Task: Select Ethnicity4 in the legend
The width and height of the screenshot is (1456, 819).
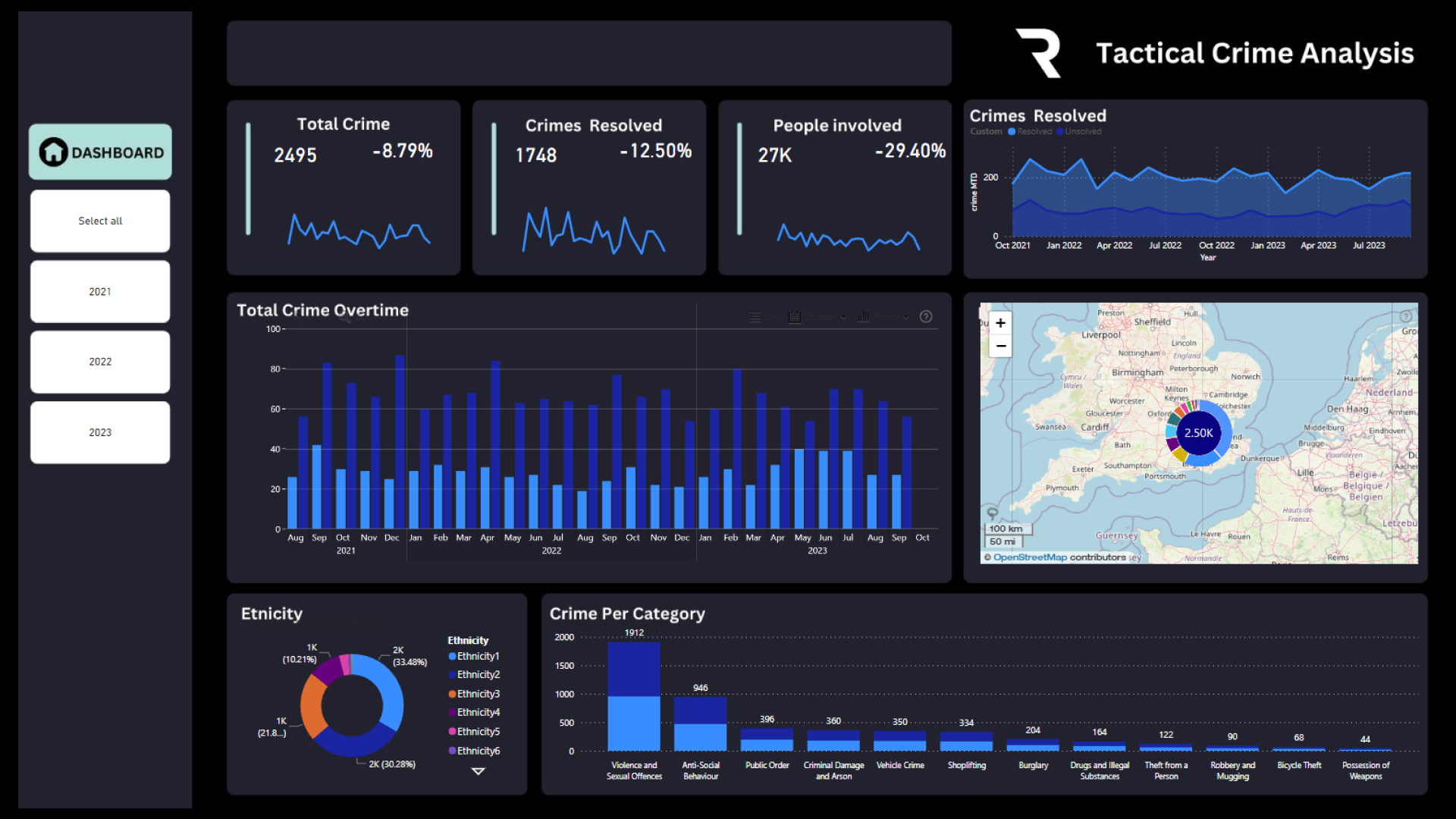Action: [x=474, y=712]
